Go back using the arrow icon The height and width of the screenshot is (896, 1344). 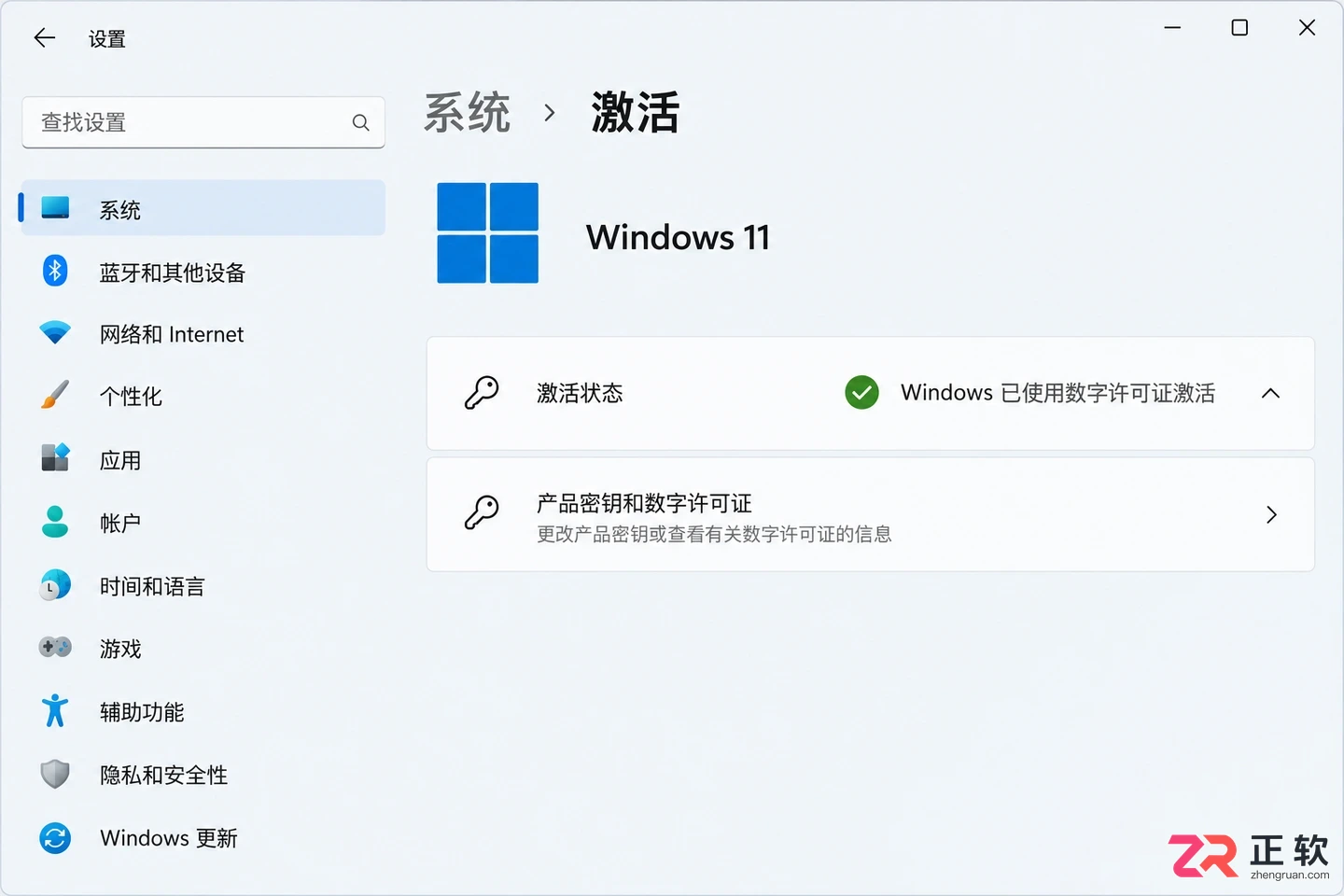coord(45,38)
